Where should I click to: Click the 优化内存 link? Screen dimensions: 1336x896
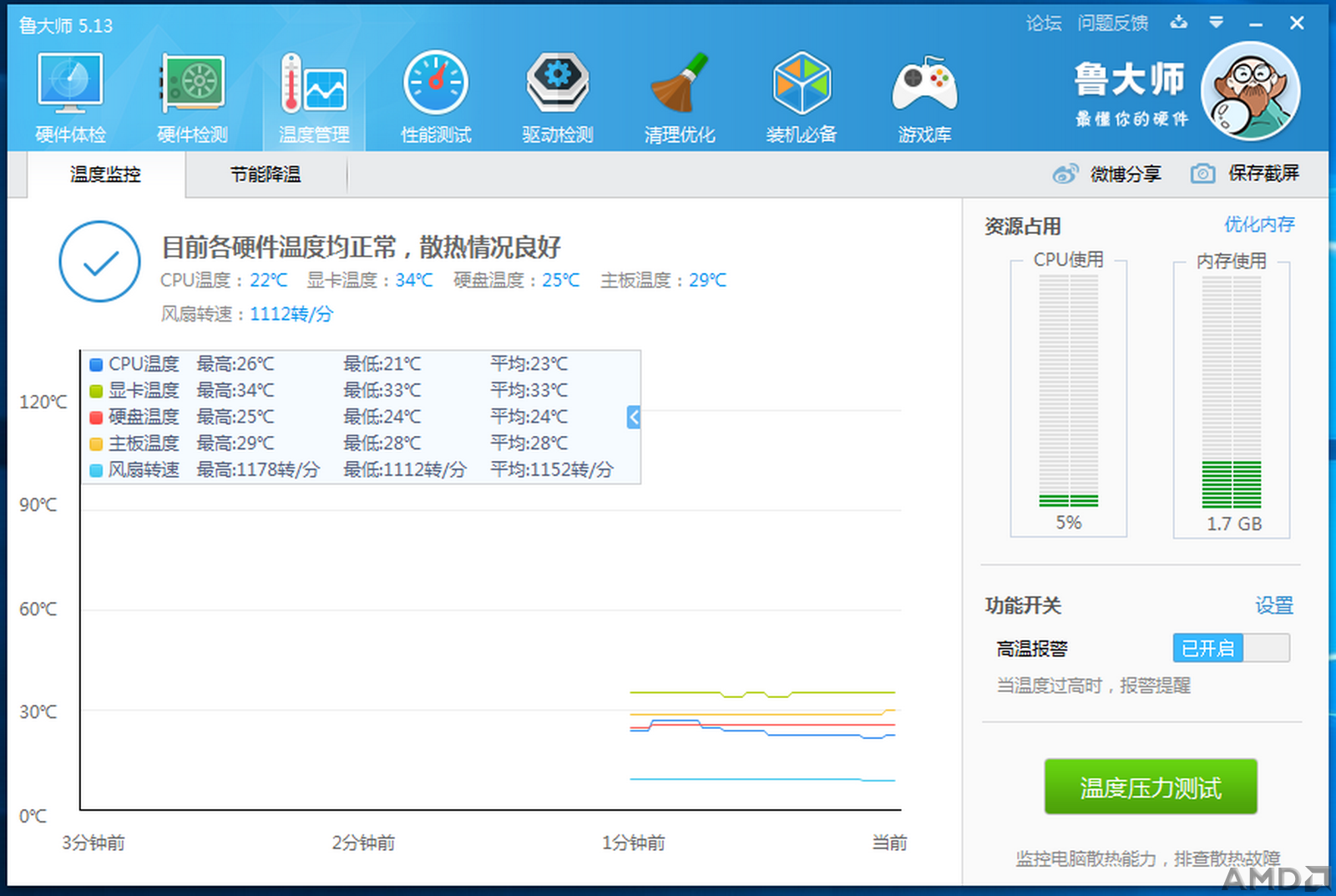(x=1259, y=225)
